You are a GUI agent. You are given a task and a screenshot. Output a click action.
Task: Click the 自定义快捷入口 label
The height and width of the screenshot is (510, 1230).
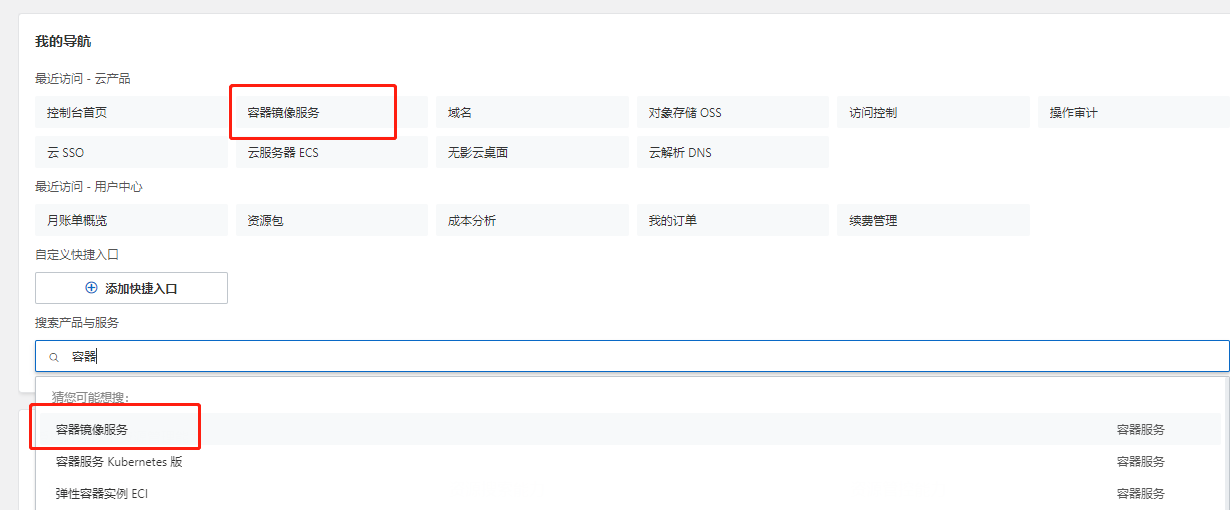pyautogui.click(x=77, y=254)
